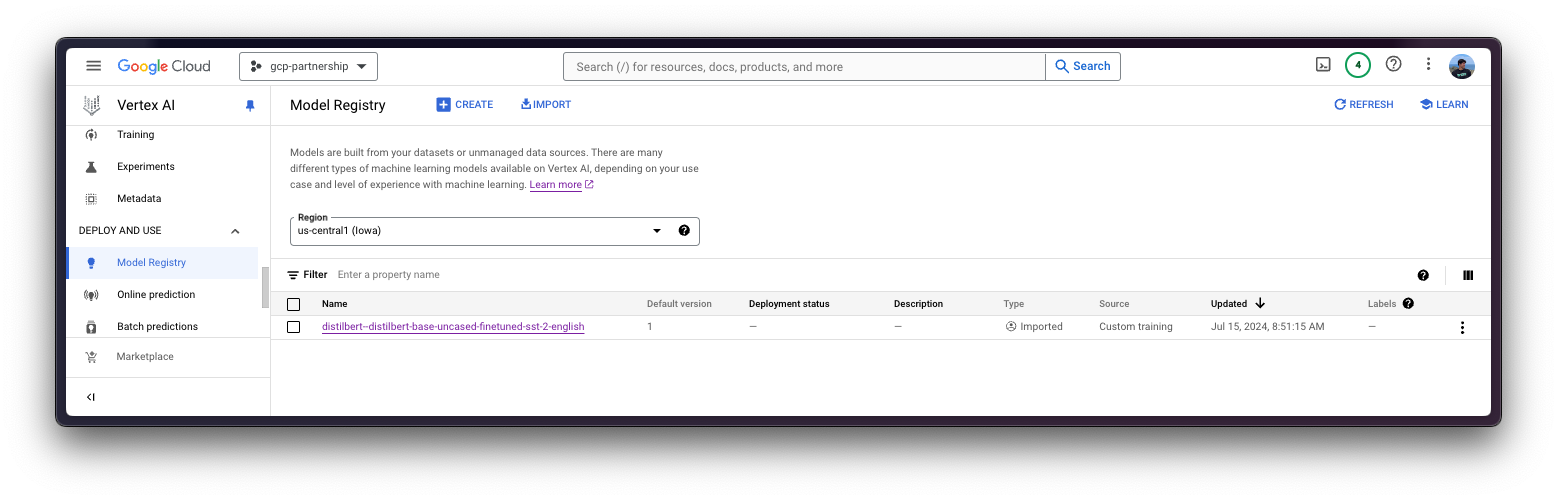
Task: Focus the resource search field
Action: click(805, 66)
